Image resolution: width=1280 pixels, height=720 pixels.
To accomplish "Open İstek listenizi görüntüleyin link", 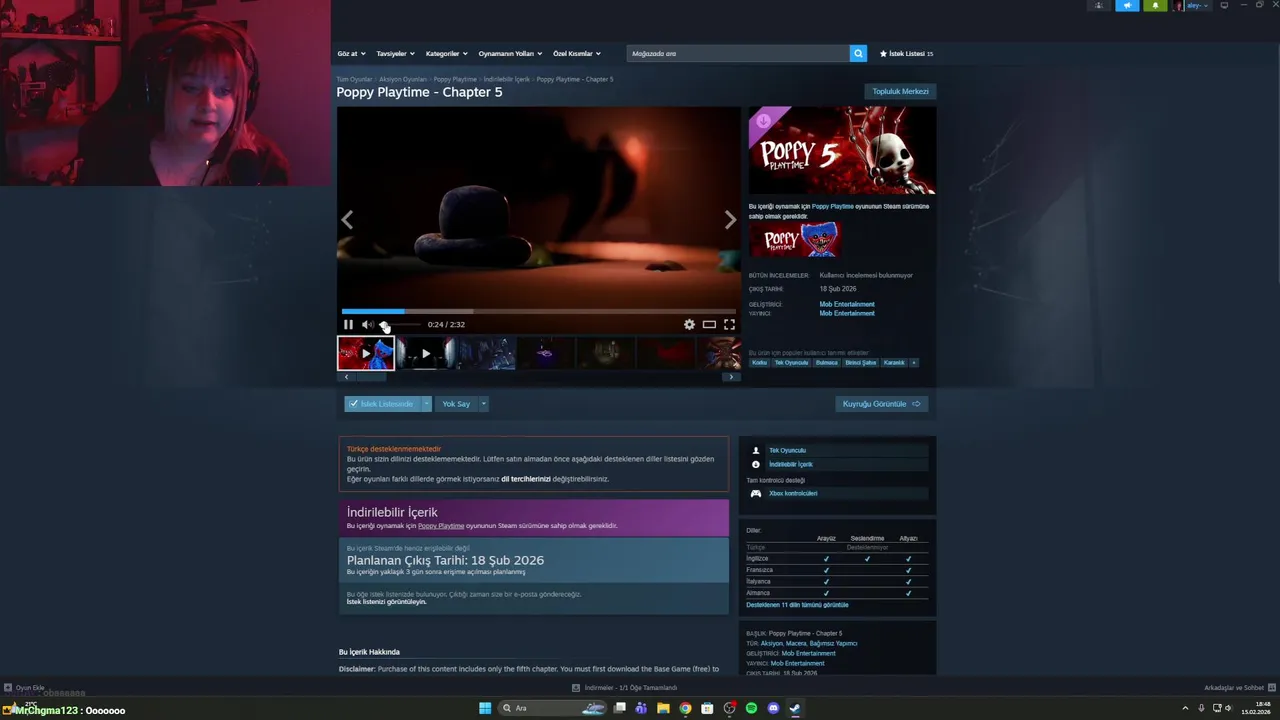I will [386, 602].
